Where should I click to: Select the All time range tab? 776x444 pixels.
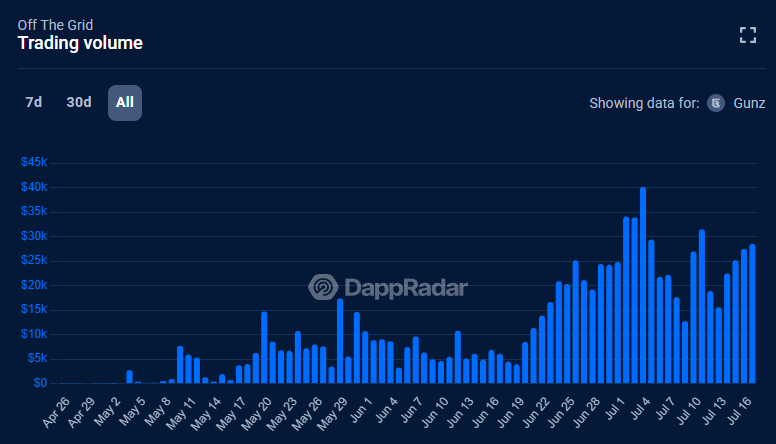coord(125,103)
